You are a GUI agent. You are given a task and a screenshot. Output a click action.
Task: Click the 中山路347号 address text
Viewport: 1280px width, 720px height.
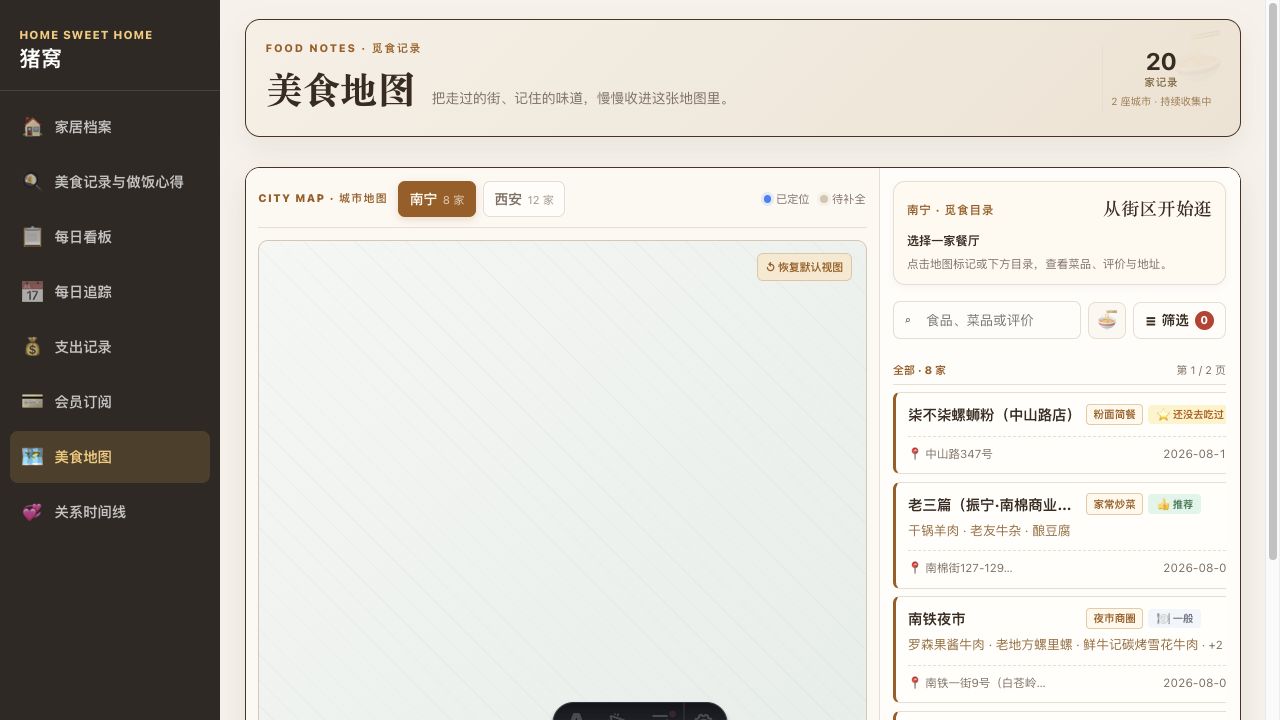pyautogui.click(x=959, y=454)
